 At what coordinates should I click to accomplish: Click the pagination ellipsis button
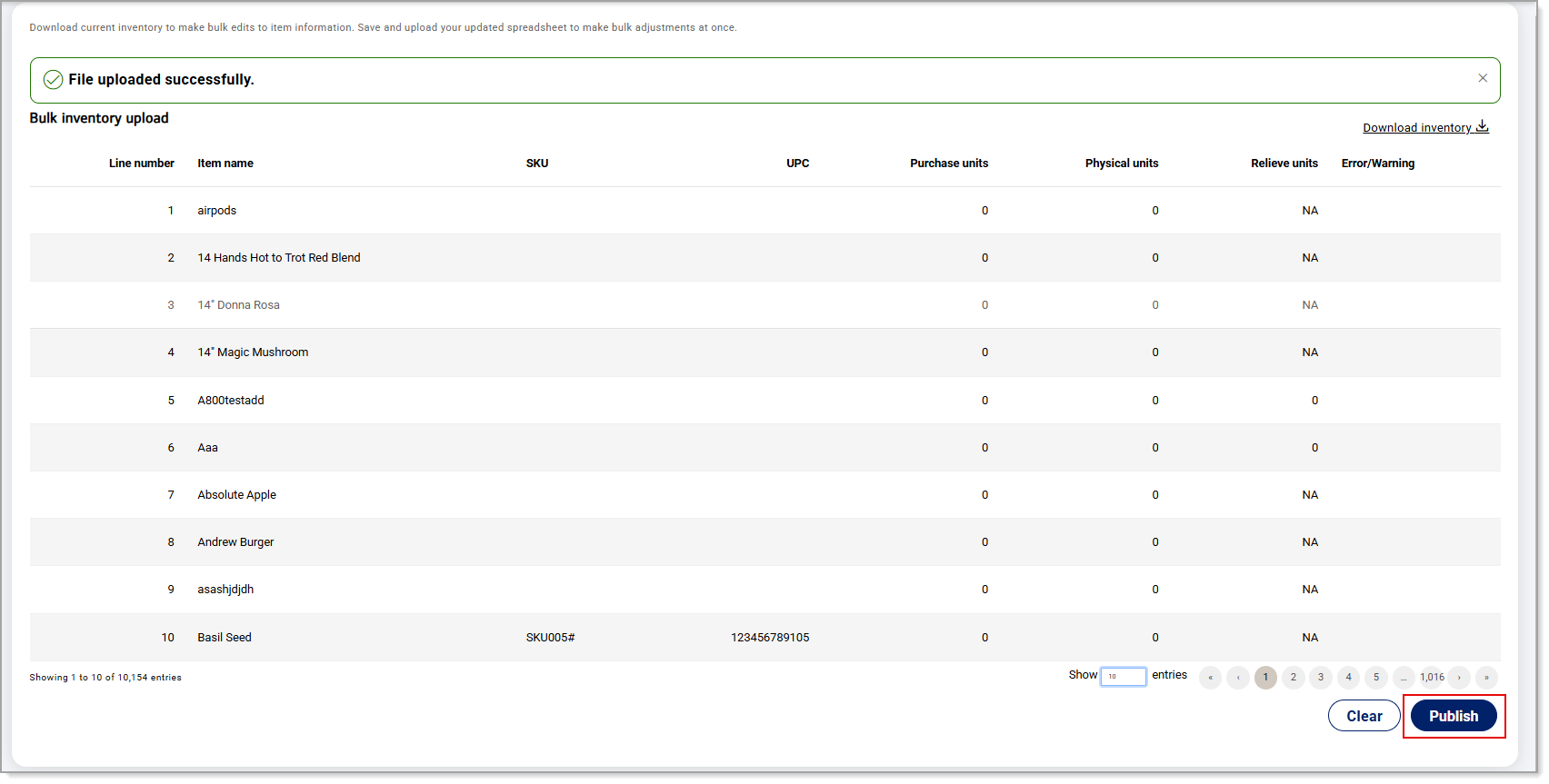pyautogui.click(x=1404, y=678)
